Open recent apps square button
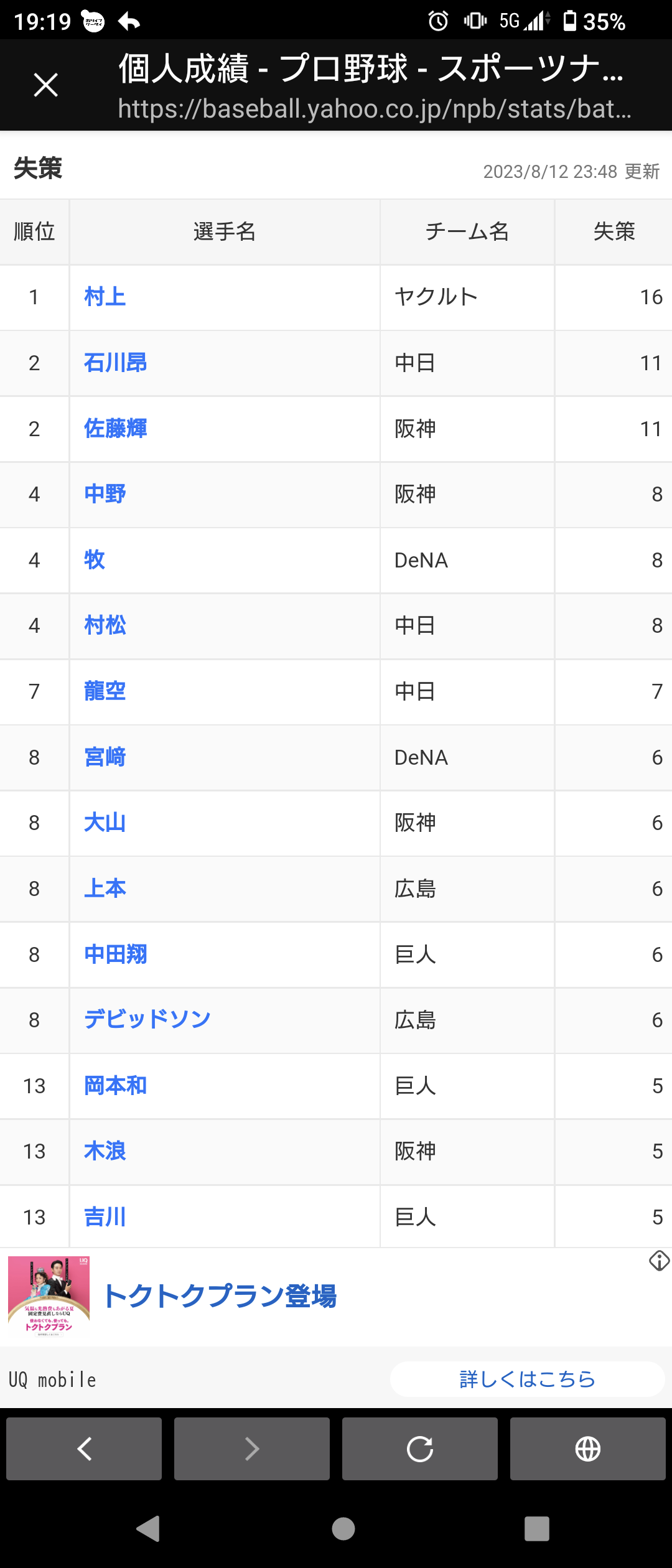The width and height of the screenshot is (672, 1568). tap(536, 1528)
